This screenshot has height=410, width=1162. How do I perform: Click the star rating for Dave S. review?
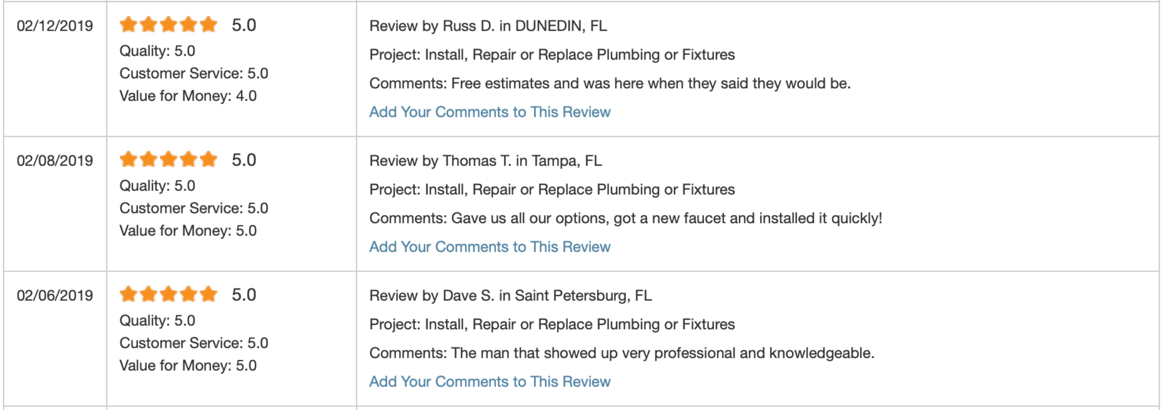tap(168, 294)
